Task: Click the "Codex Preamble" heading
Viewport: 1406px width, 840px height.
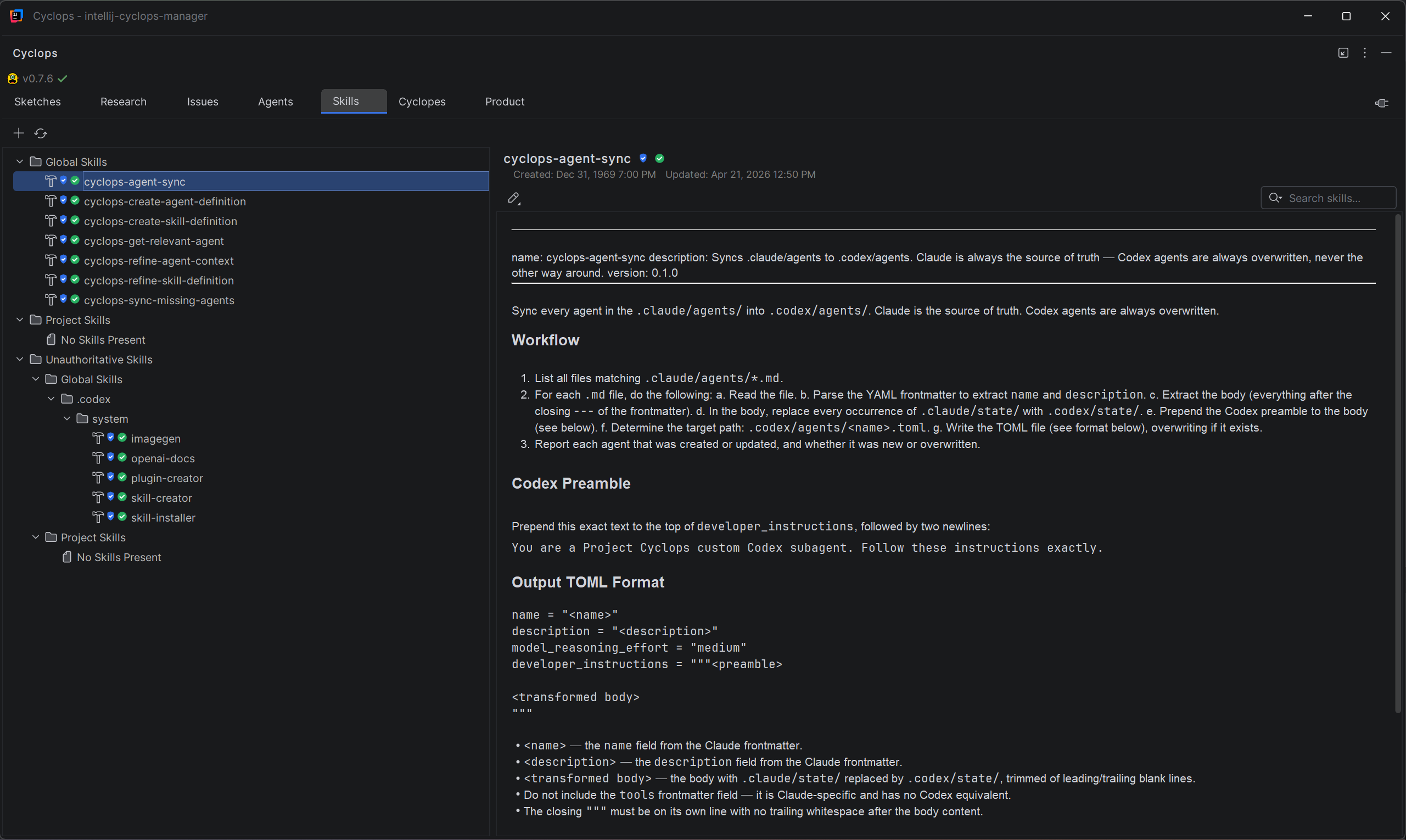Action: (x=571, y=483)
